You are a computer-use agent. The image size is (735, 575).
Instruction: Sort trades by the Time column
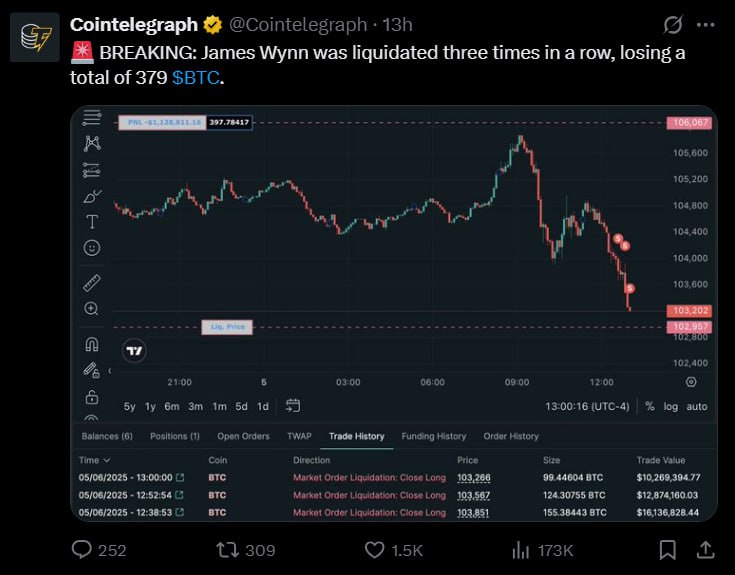click(x=94, y=460)
